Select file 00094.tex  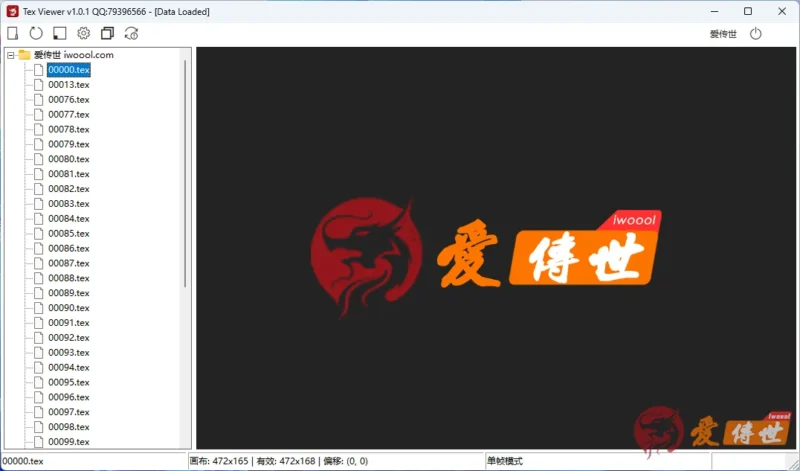(69, 367)
